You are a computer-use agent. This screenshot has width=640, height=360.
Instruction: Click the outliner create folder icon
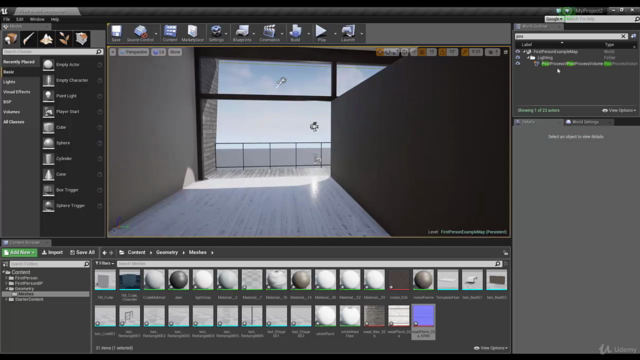[x=633, y=36]
